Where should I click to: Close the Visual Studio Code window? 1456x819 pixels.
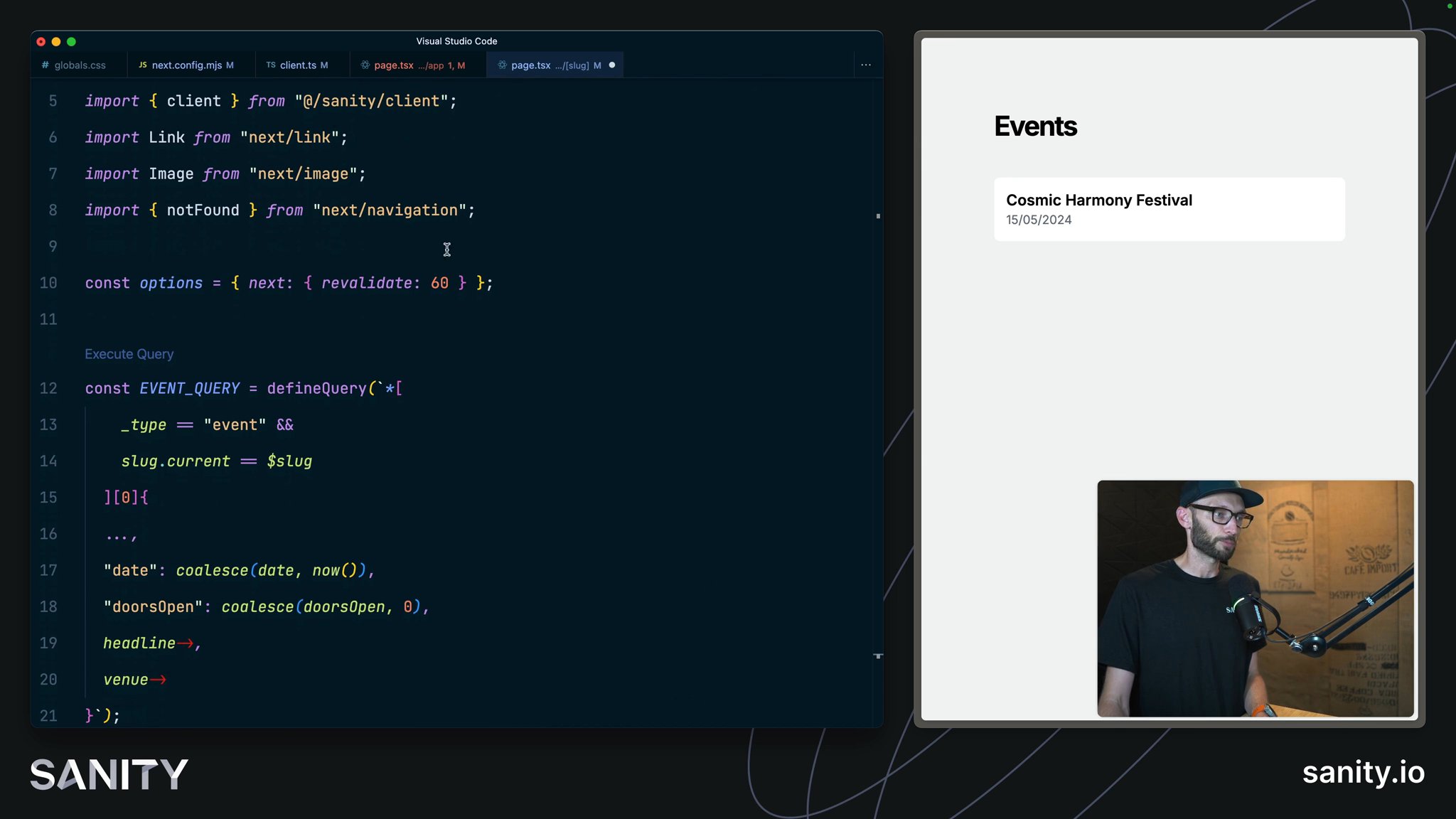coord(41,42)
